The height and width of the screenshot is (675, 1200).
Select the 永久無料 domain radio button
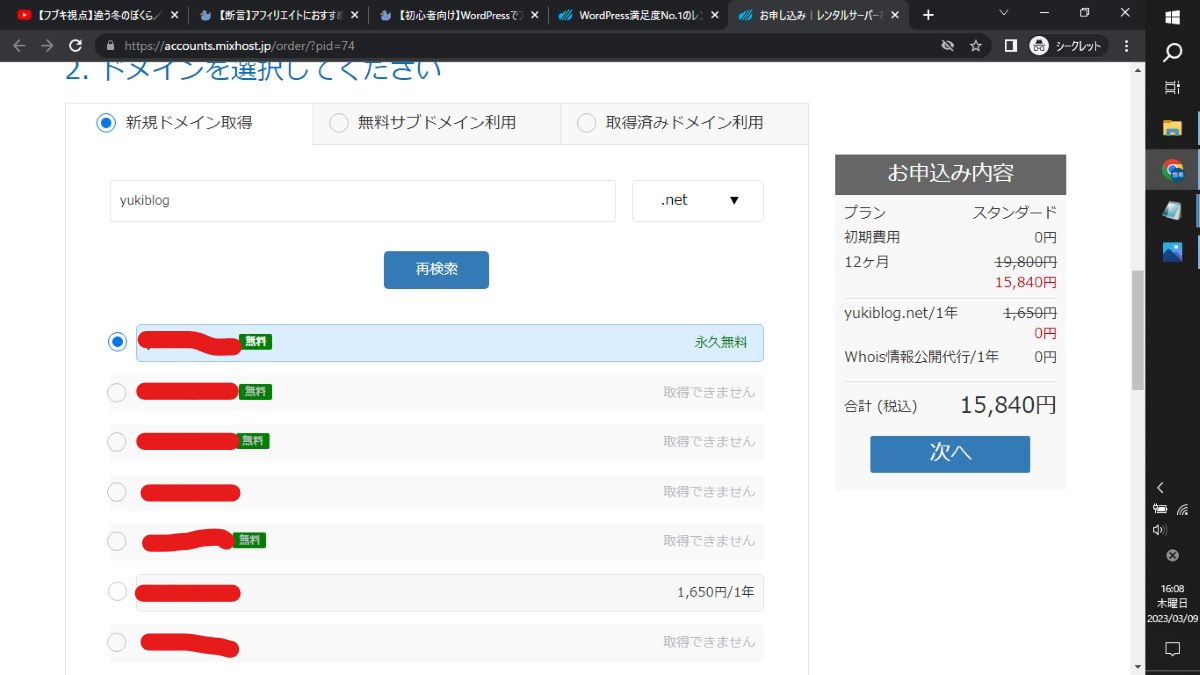[117, 342]
